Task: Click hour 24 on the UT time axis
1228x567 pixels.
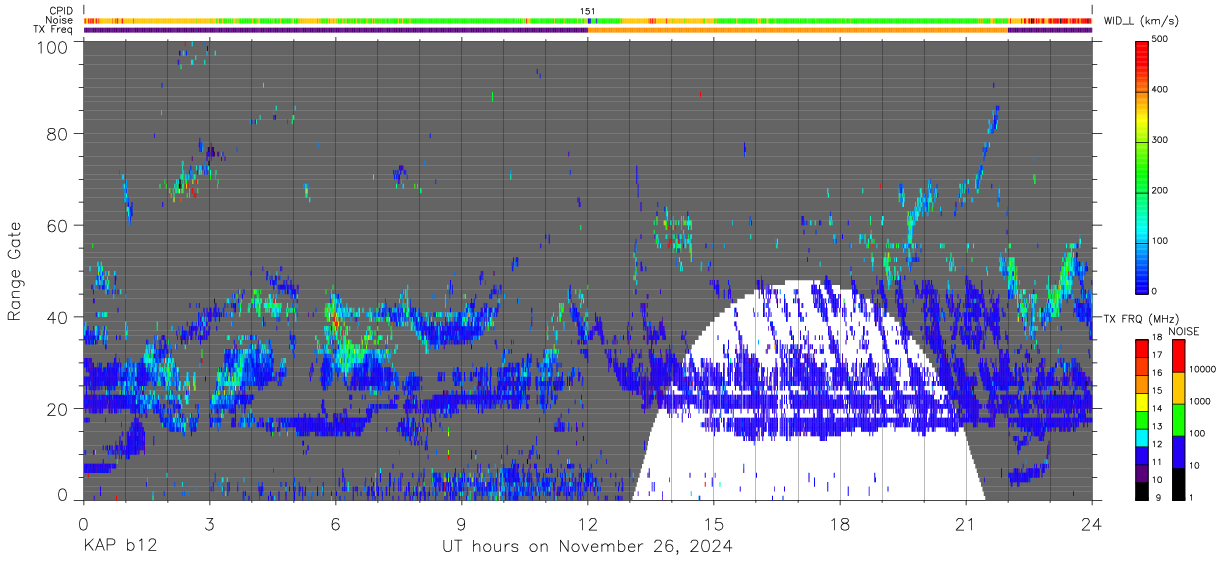Action: (x=1092, y=523)
